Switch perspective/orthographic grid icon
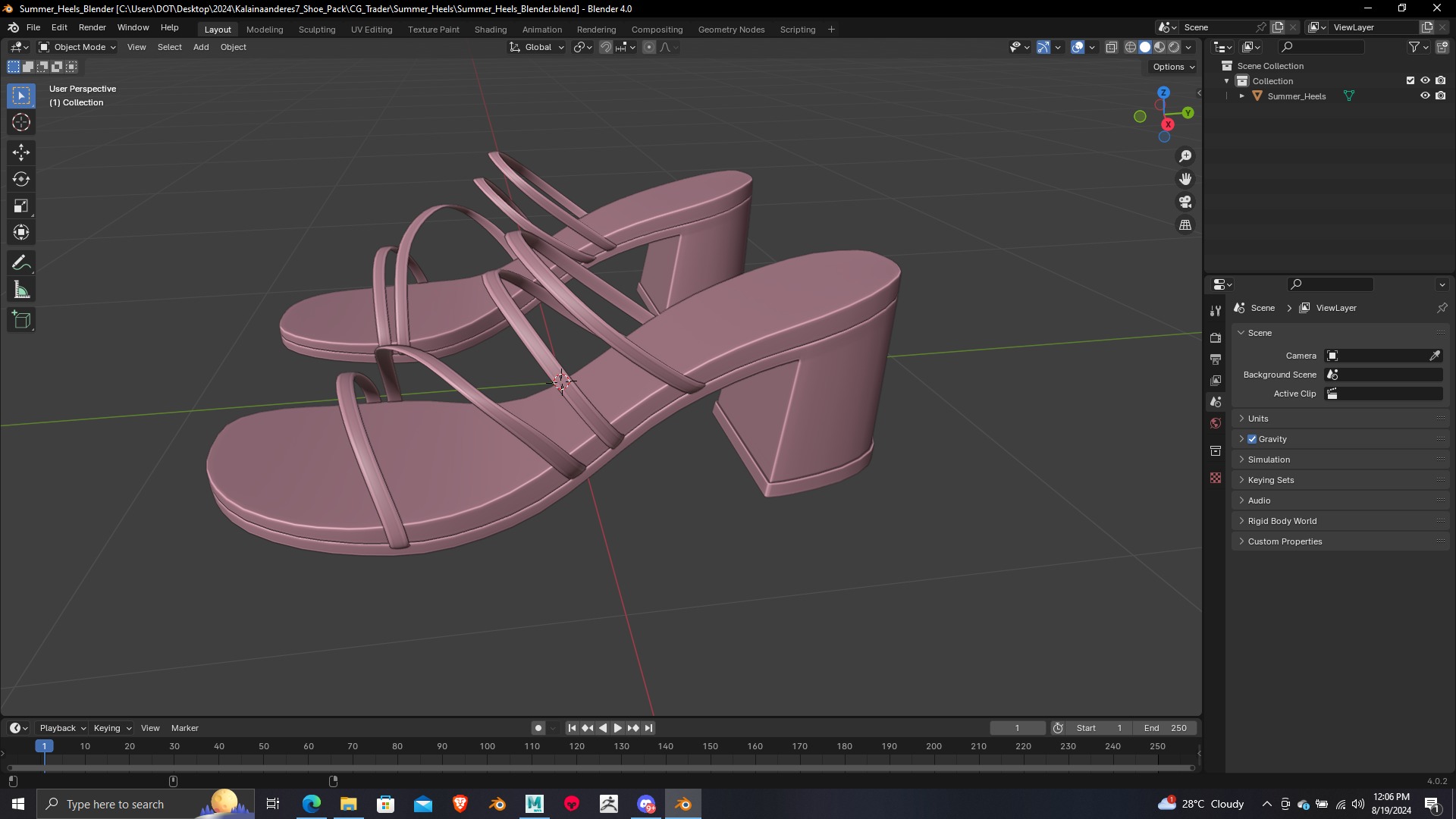Viewport: 1456px width, 819px height. tap(1185, 225)
